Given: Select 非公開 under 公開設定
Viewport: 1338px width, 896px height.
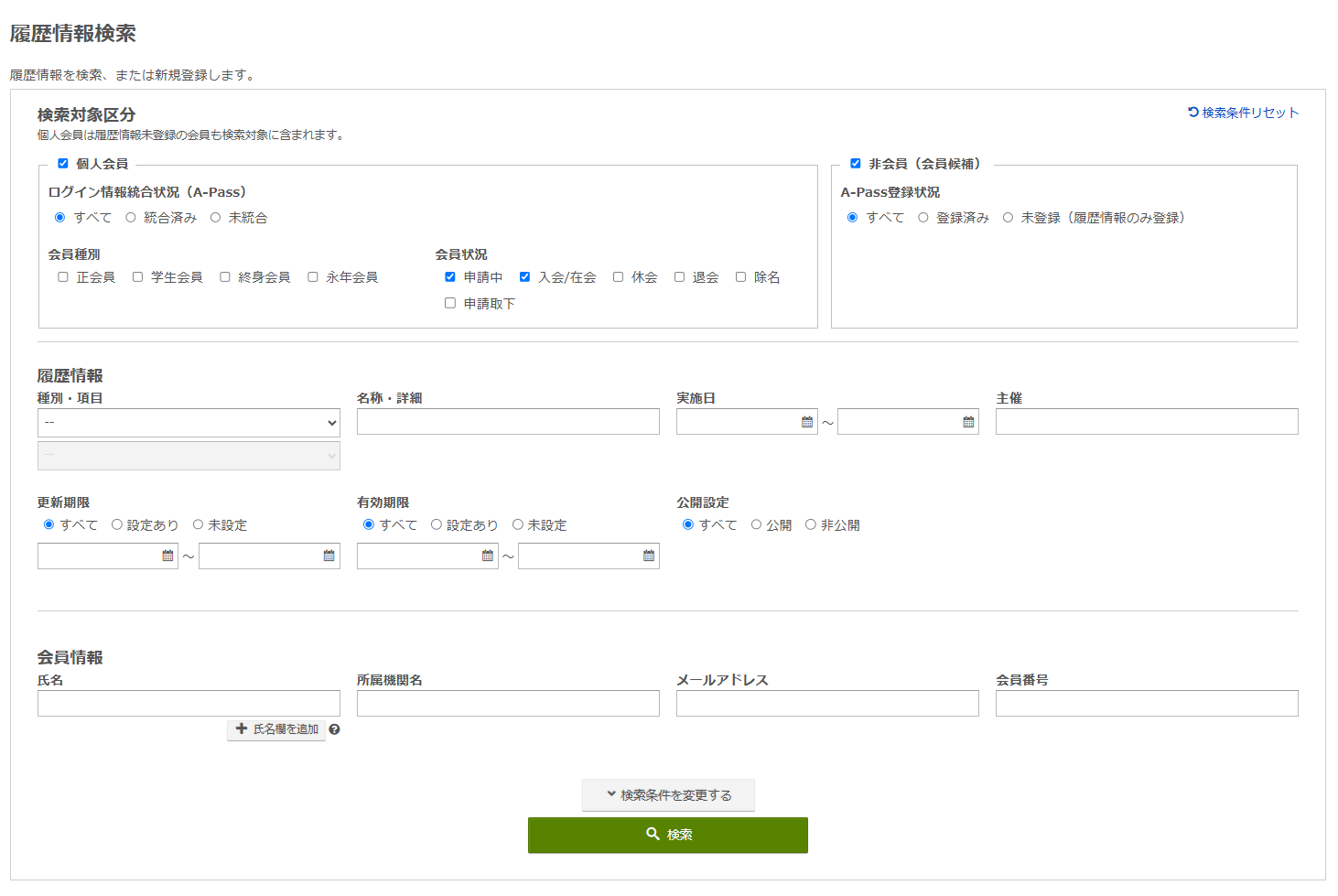Looking at the screenshot, I should tap(809, 524).
